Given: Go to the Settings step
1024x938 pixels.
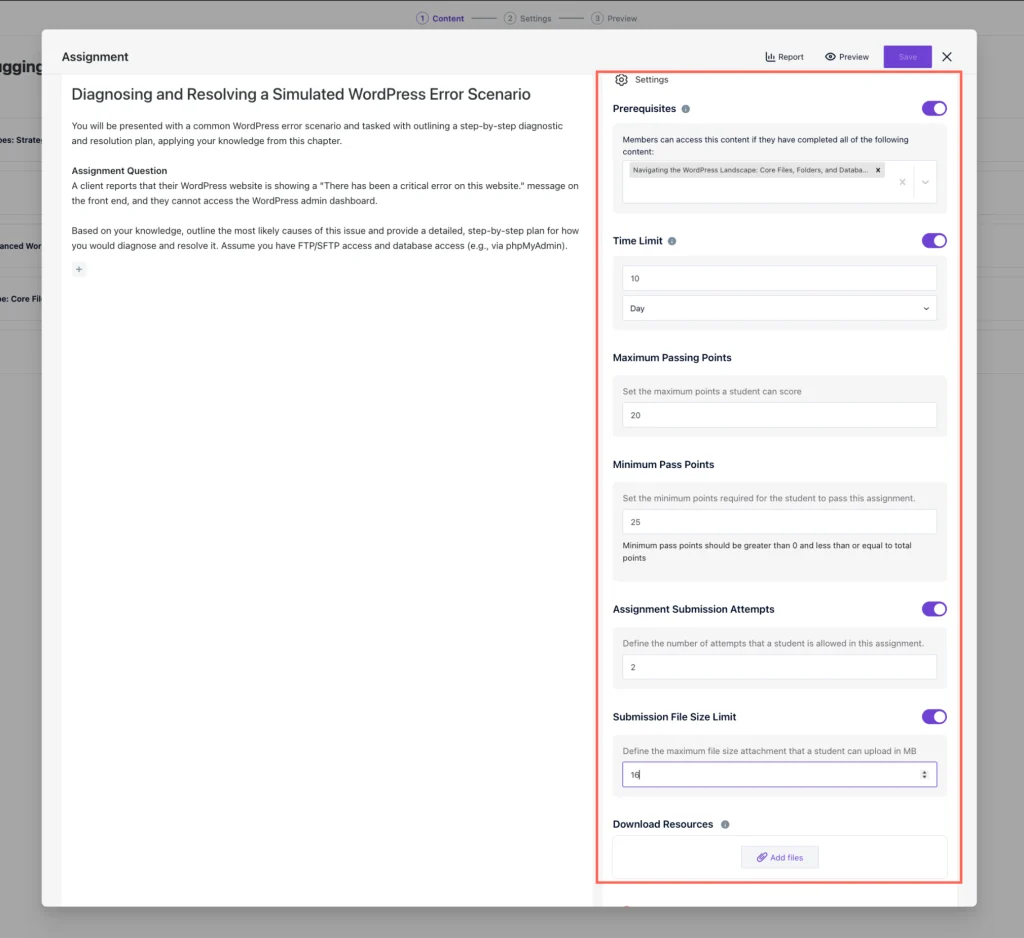Looking at the screenshot, I should [528, 18].
